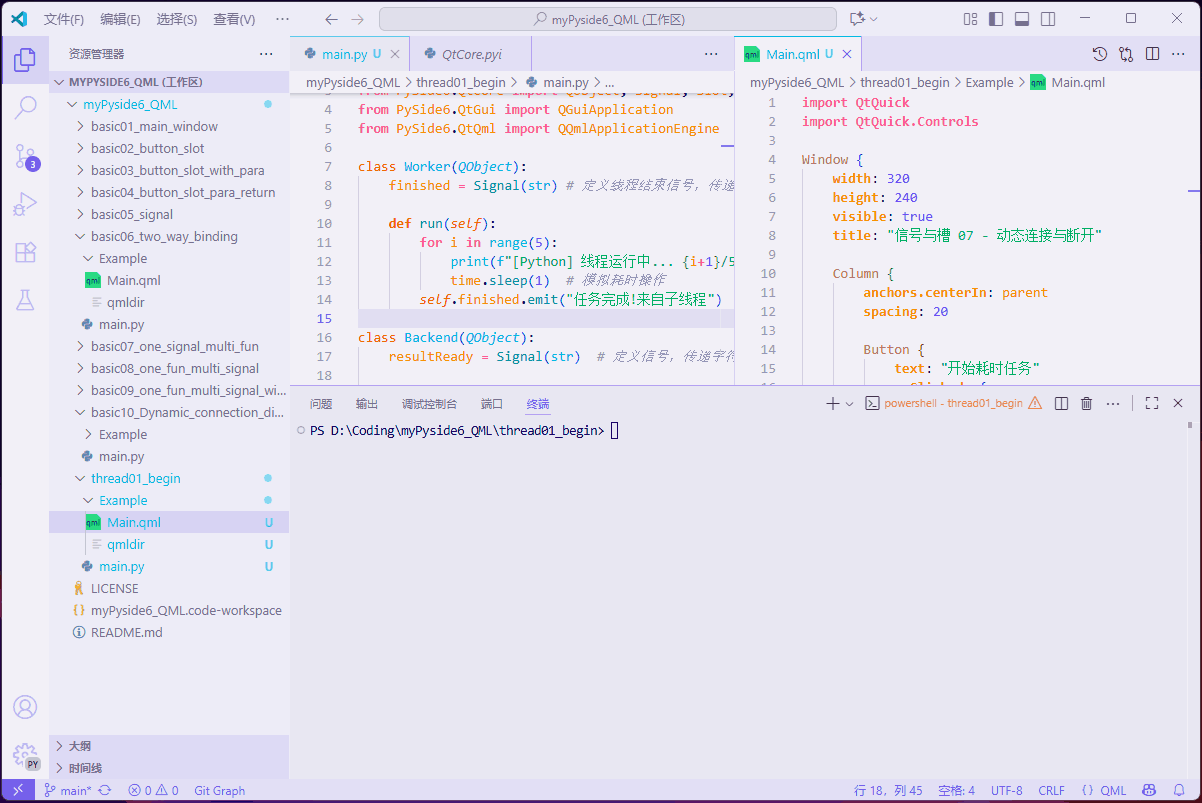
Task: Open Copilot status icon in status bar
Action: tap(1149, 790)
